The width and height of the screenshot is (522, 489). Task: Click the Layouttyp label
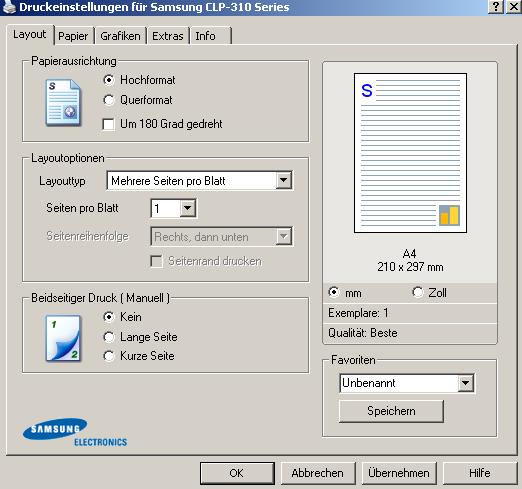pyautogui.click(x=62, y=181)
